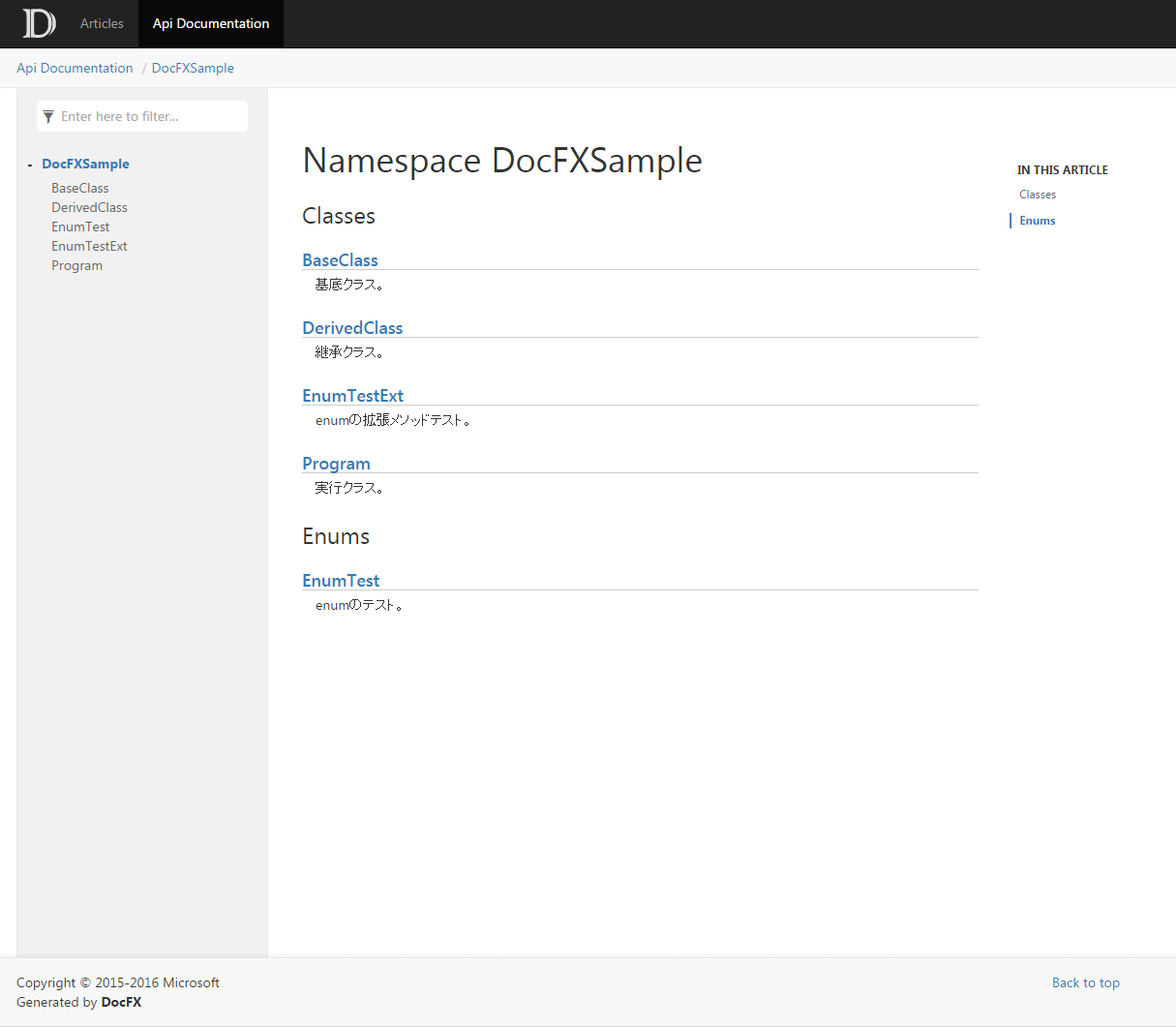Viewport: 1176px width, 1027px height.
Task: Open the DerivedClass heading link
Action: pyautogui.click(x=352, y=327)
